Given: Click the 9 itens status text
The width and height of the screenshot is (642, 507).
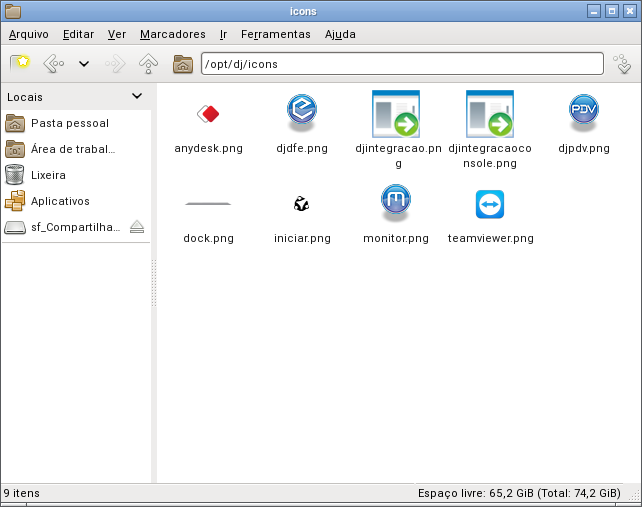Looking at the screenshot, I should click(22, 493).
